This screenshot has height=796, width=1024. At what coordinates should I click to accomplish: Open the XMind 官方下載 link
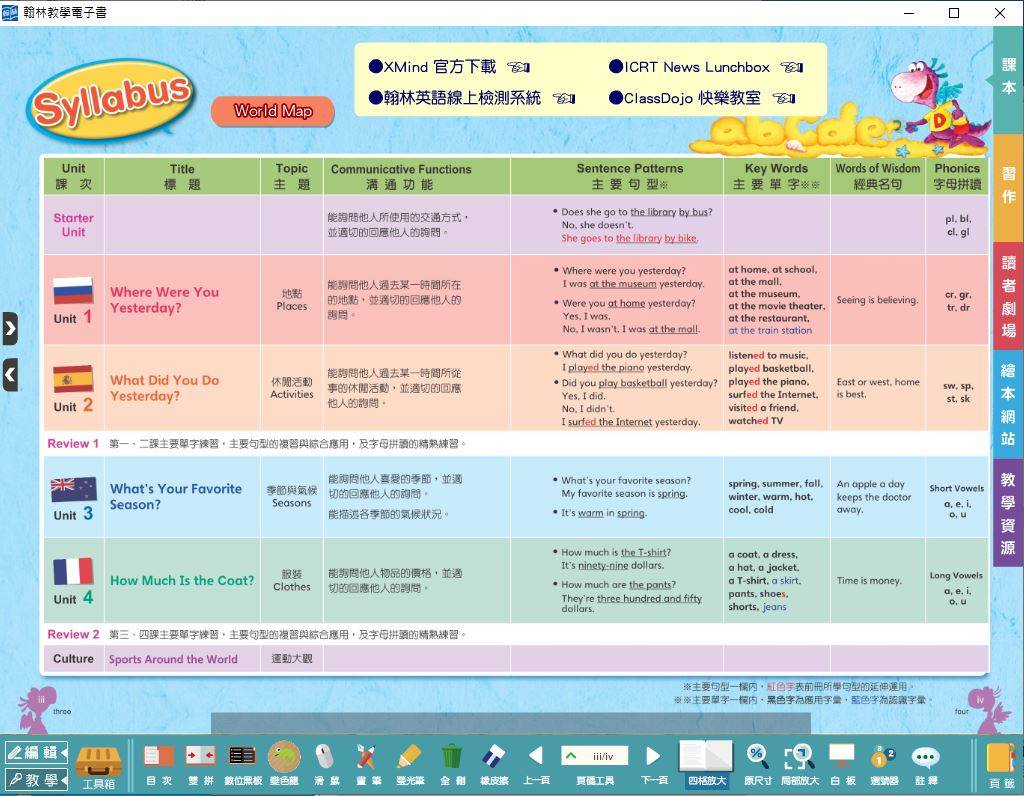click(x=432, y=67)
